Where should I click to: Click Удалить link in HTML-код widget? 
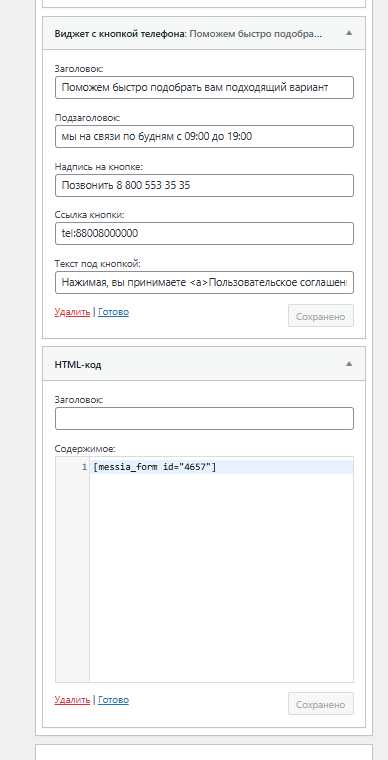click(x=72, y=699)
